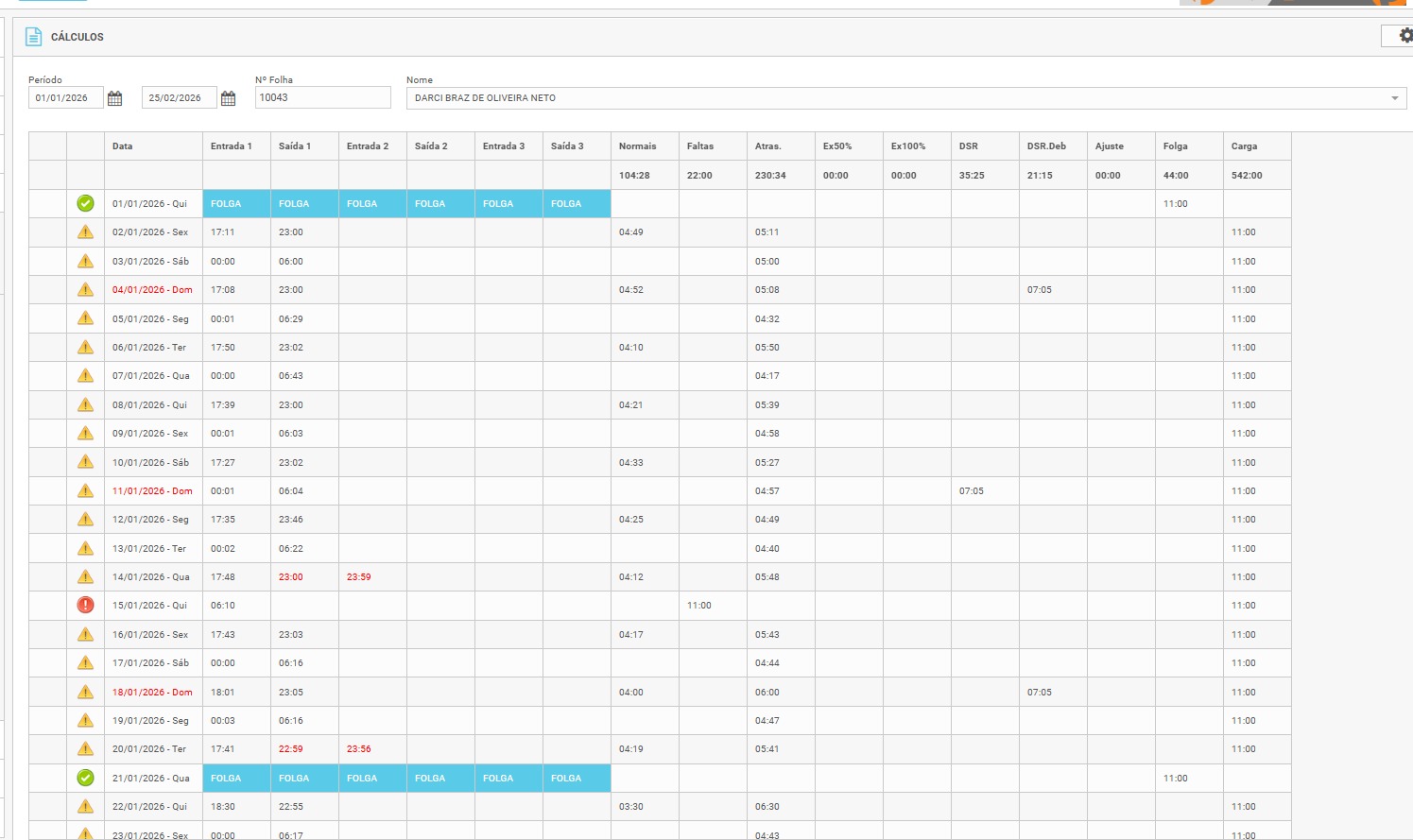Open the end date calendar picker
The height and width of the screenshot is (840, 1413).
(x=228, y=98)
